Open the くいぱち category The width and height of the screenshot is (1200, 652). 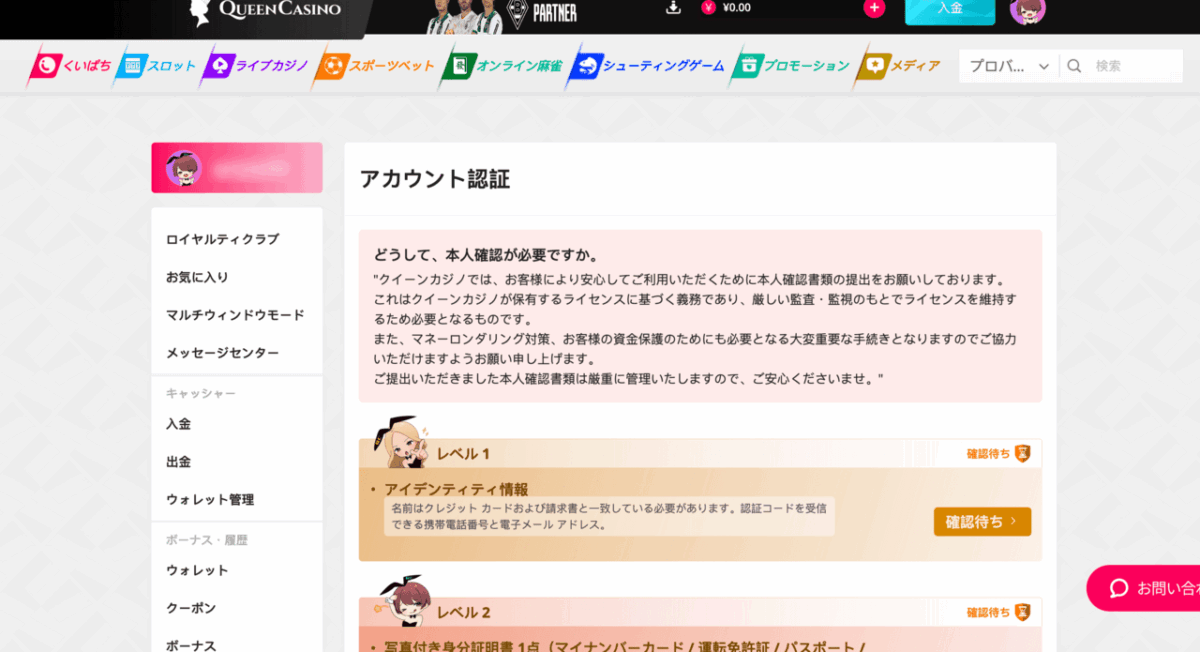coord(70,66)
